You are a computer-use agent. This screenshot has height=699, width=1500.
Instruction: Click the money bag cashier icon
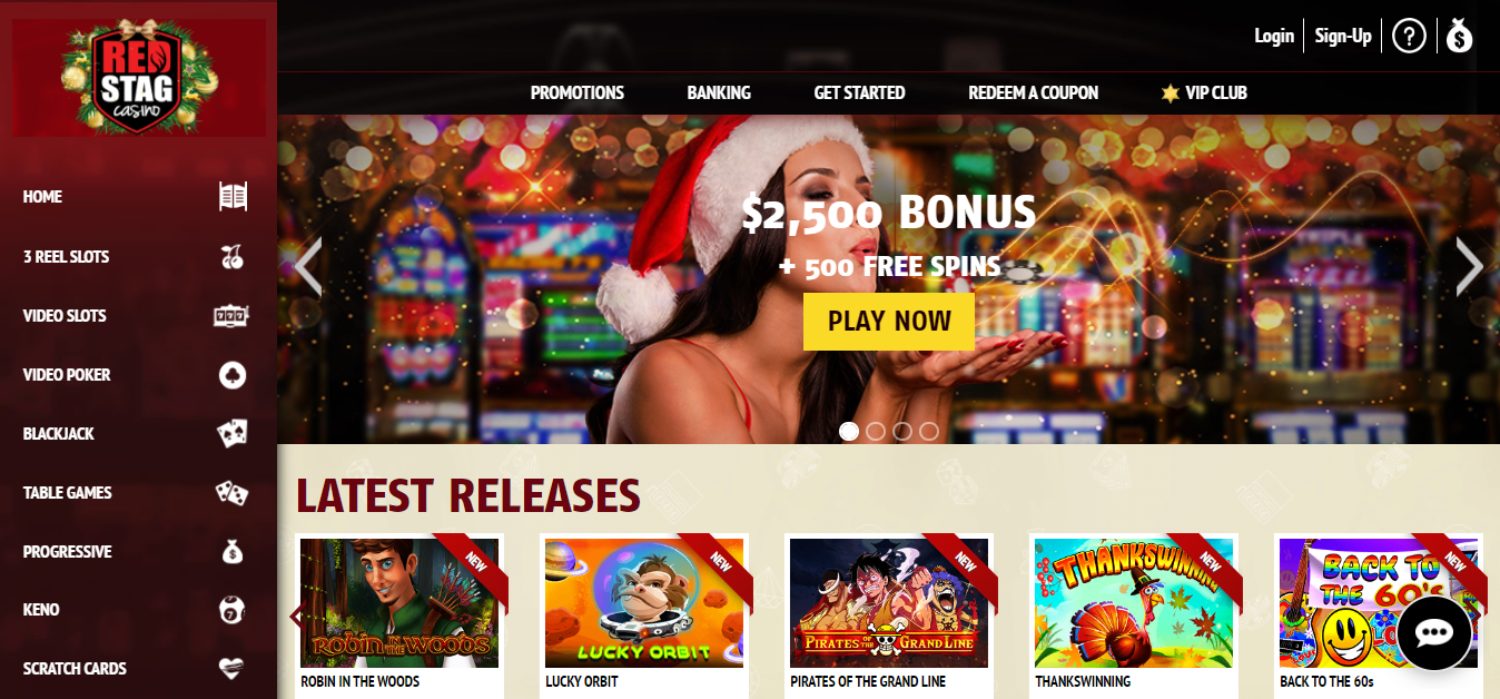pos(1459,36)
